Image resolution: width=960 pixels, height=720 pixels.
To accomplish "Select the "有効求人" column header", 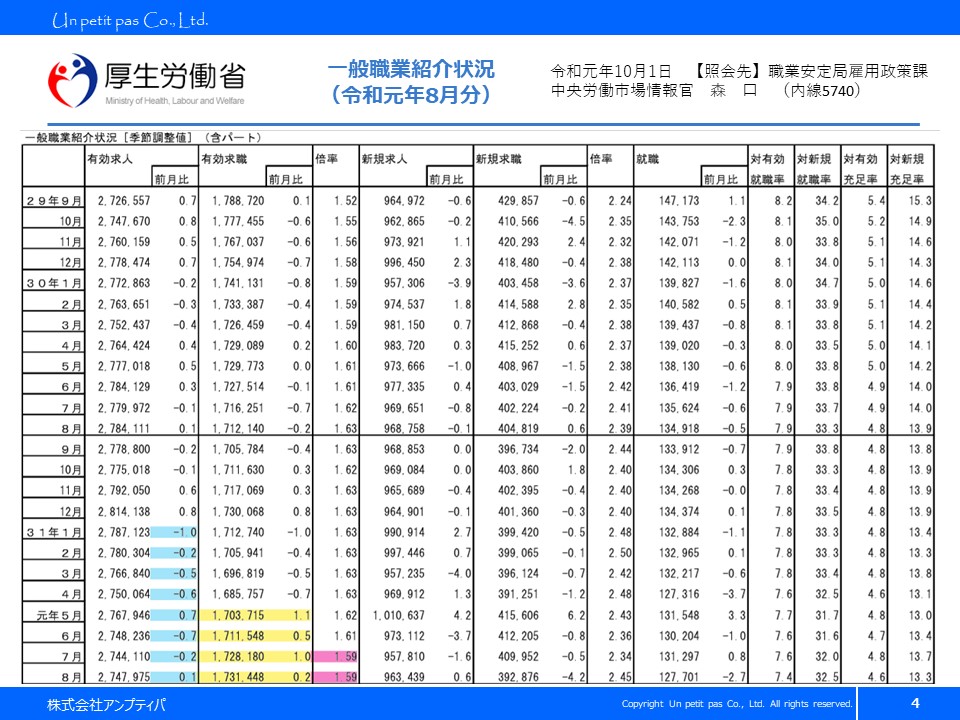I will tap(110, 159).
